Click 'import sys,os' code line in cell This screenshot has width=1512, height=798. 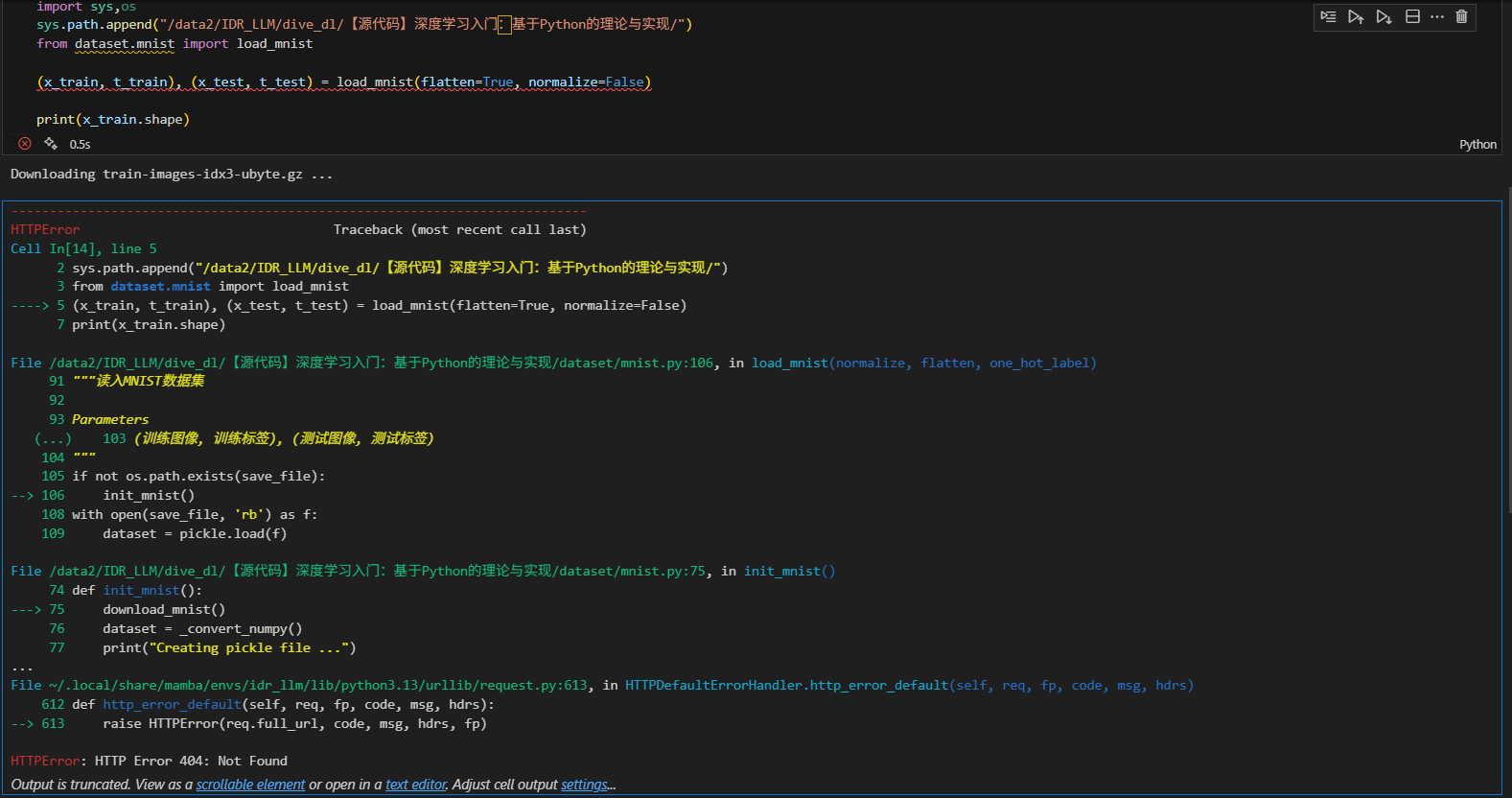(x=86, y=7)
